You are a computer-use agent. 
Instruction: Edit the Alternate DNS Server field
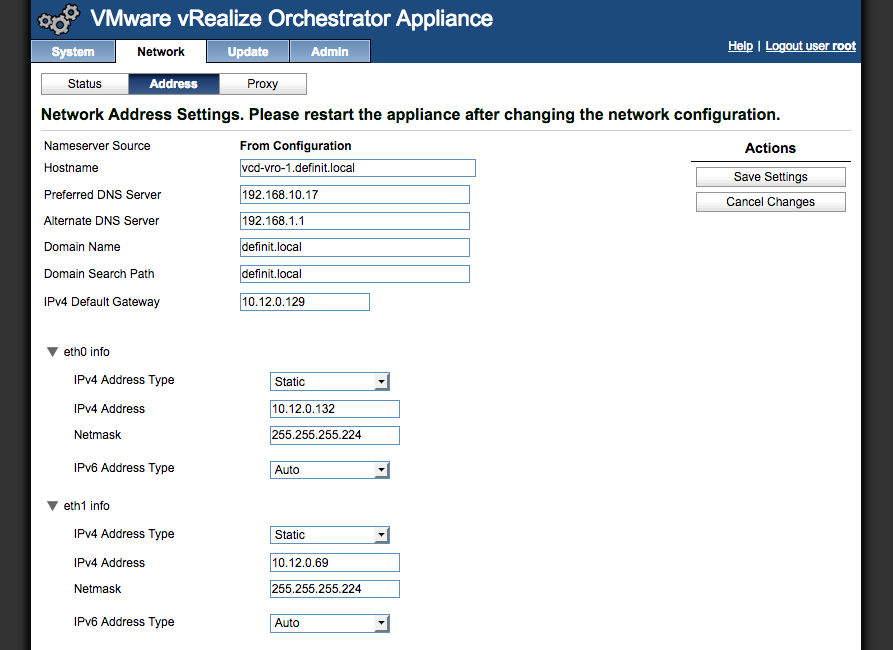[355, 221]
